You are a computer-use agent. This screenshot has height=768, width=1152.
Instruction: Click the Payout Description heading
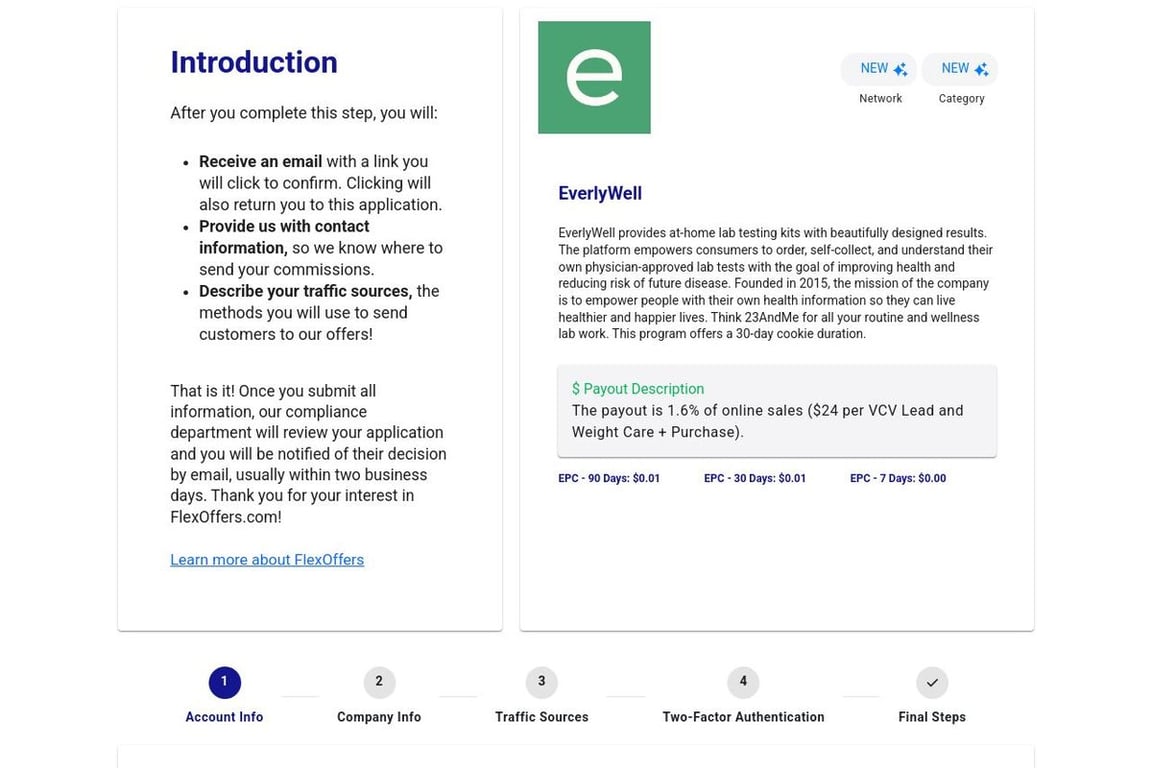[638, 389]
